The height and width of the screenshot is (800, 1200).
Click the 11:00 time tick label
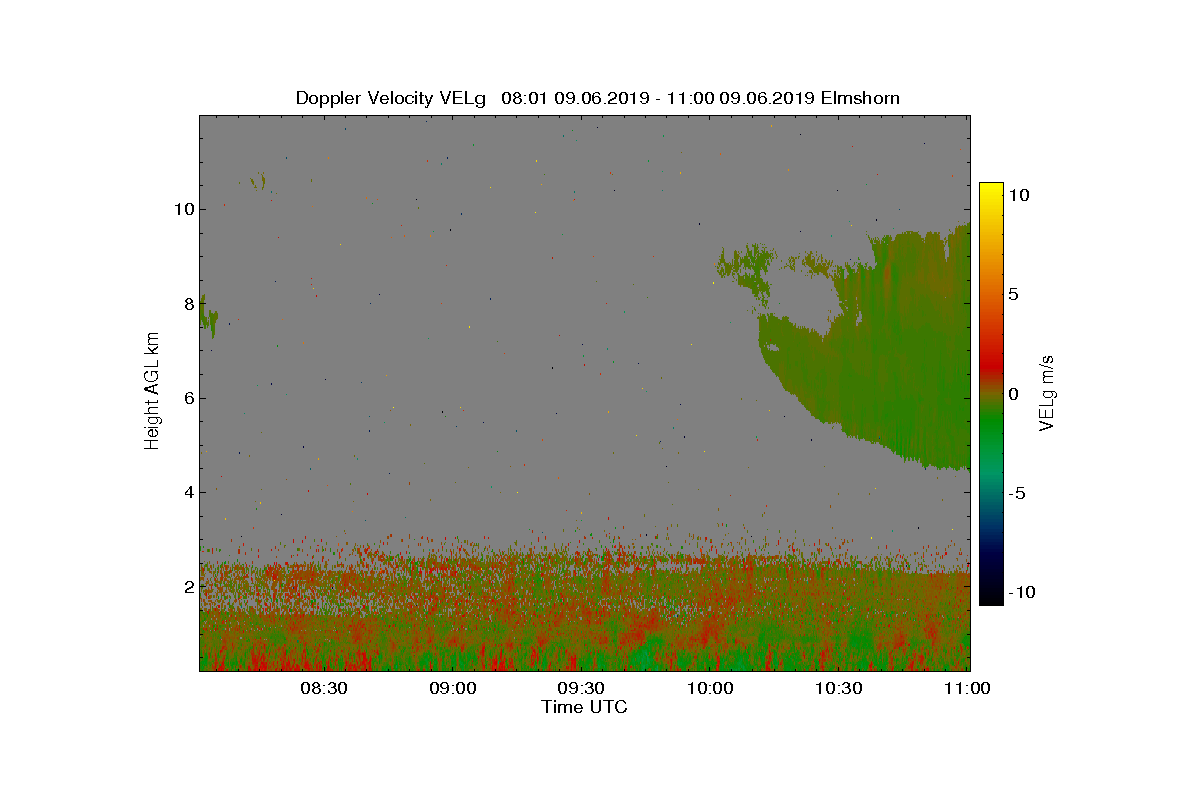point(967,688)
